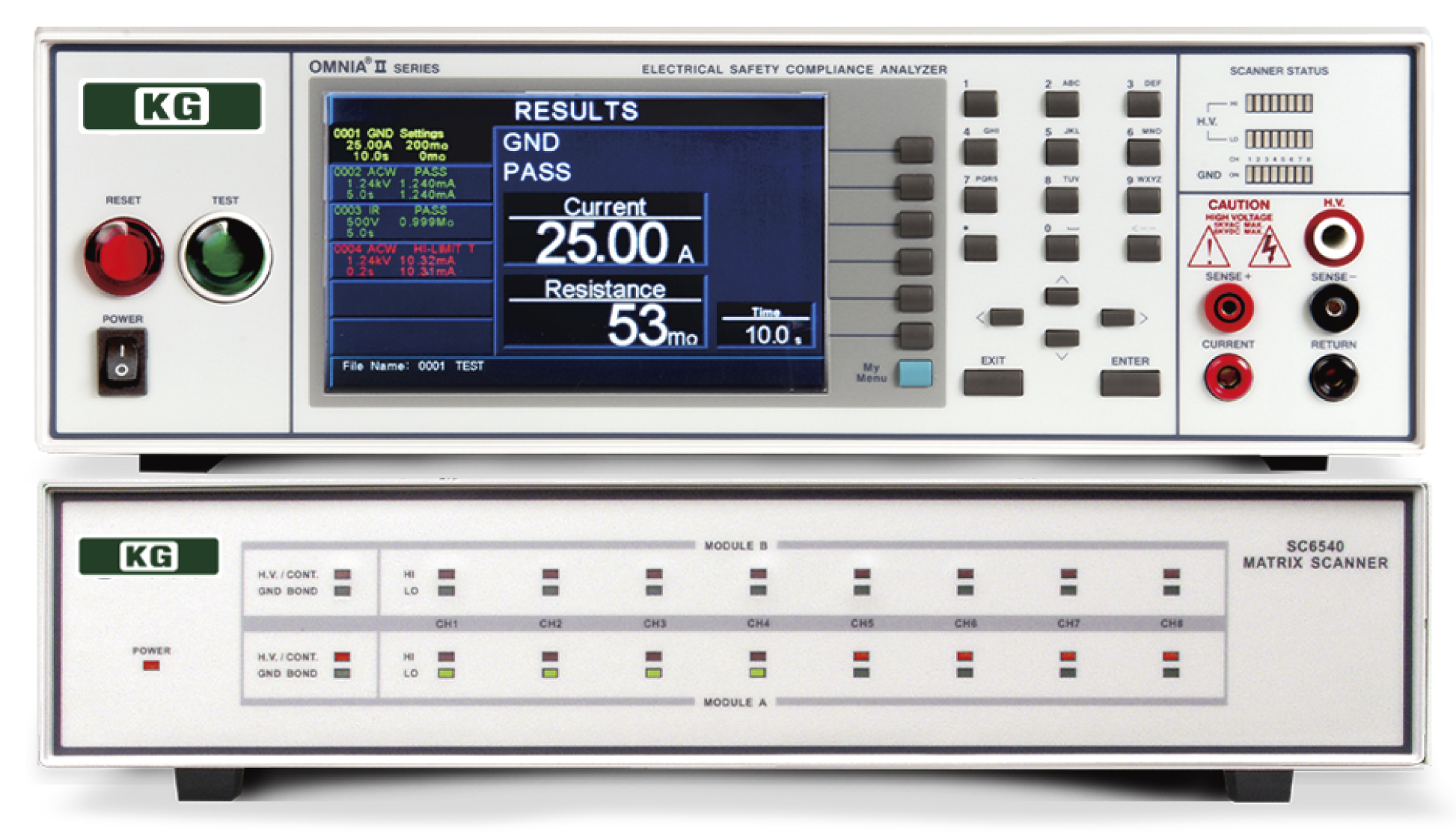Screen dimensions: 1456x833
Task: Click the RESULTS title on the display
Action: [x=576, y=111]
